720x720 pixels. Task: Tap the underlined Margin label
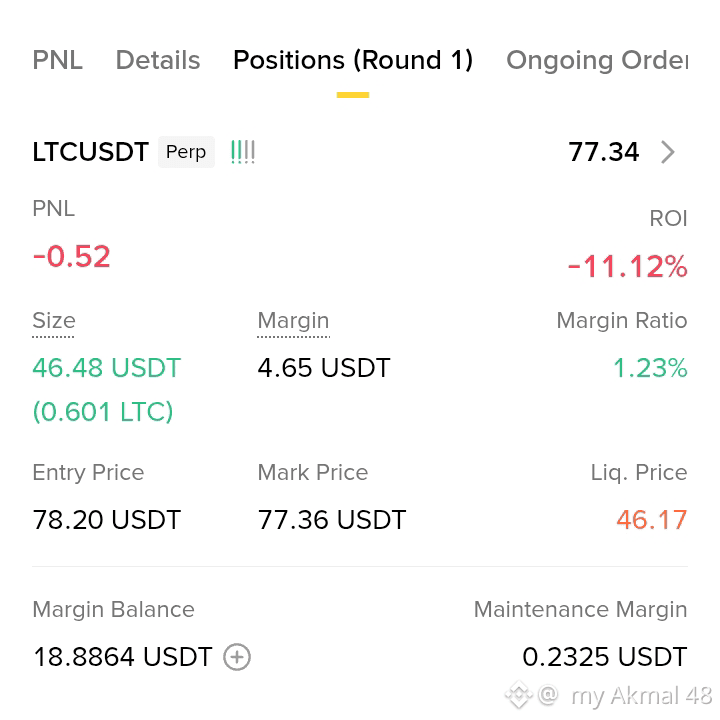[x=293, y=321]
